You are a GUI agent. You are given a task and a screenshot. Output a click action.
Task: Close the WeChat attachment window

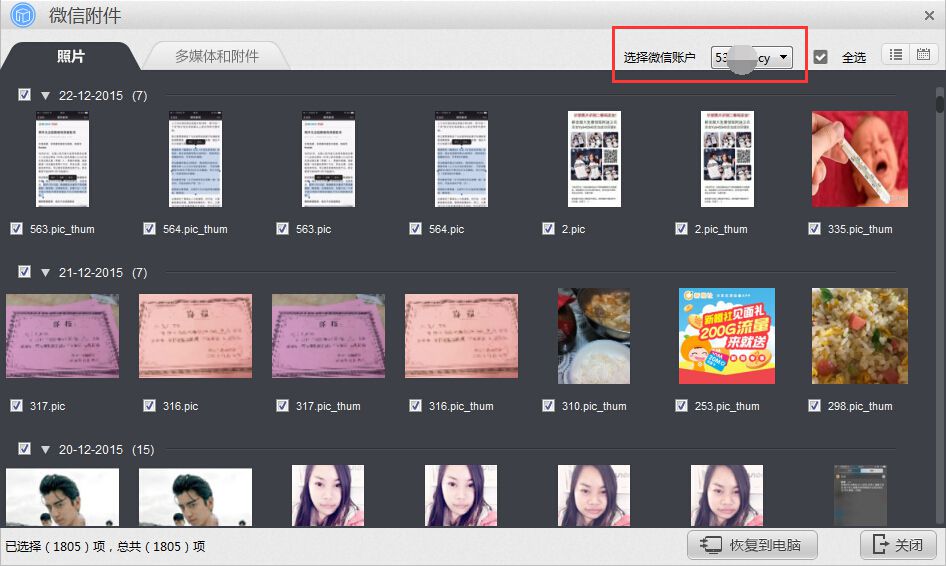pos(929,15)
